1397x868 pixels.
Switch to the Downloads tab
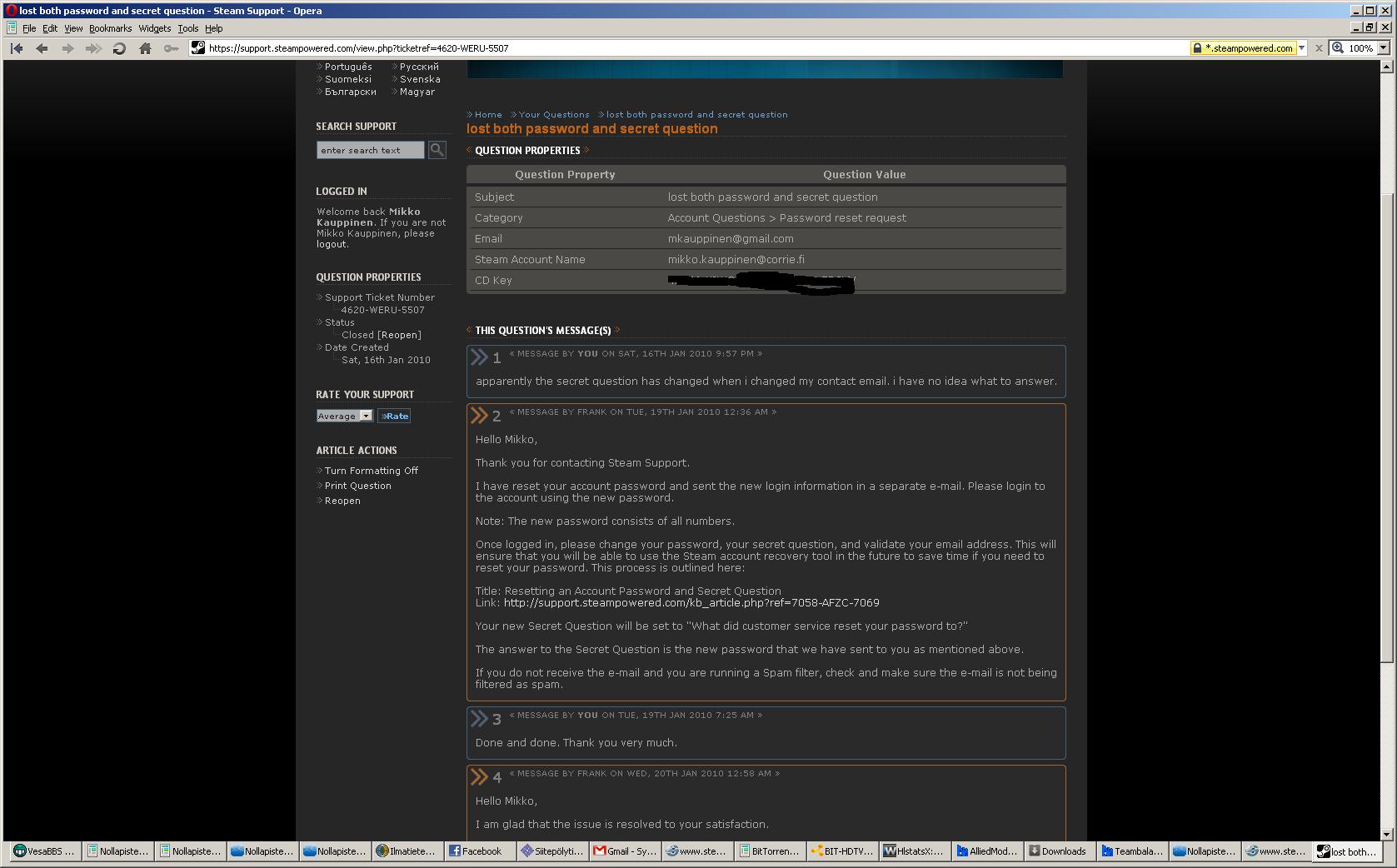tap(1059, 851)
